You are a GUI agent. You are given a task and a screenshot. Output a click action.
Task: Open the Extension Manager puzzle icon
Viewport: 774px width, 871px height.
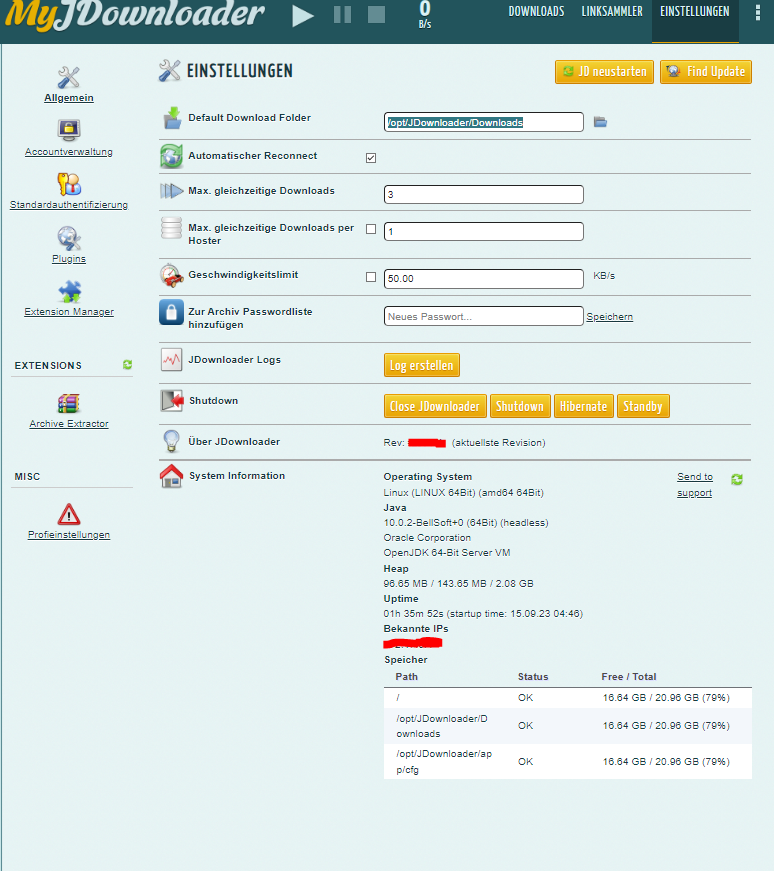click(69, 291)
